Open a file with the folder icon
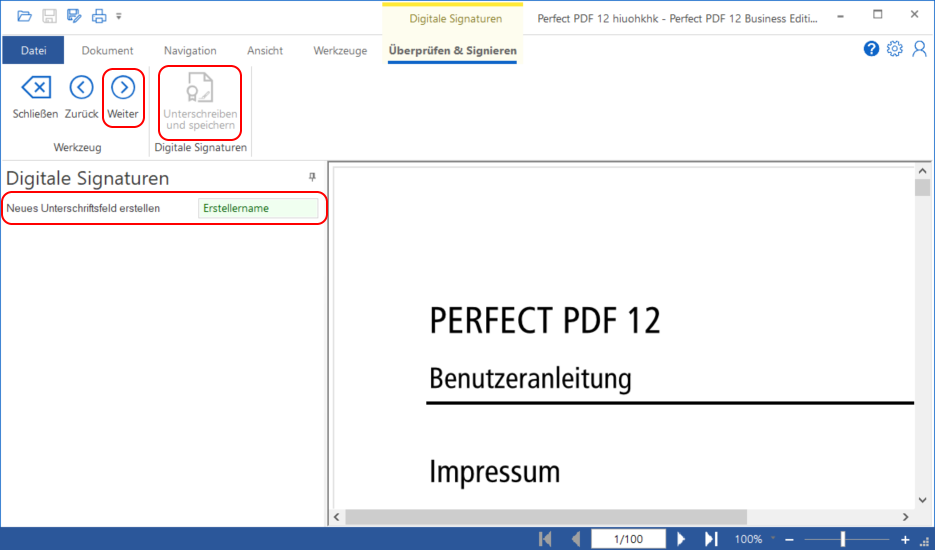 pos(24,16)
